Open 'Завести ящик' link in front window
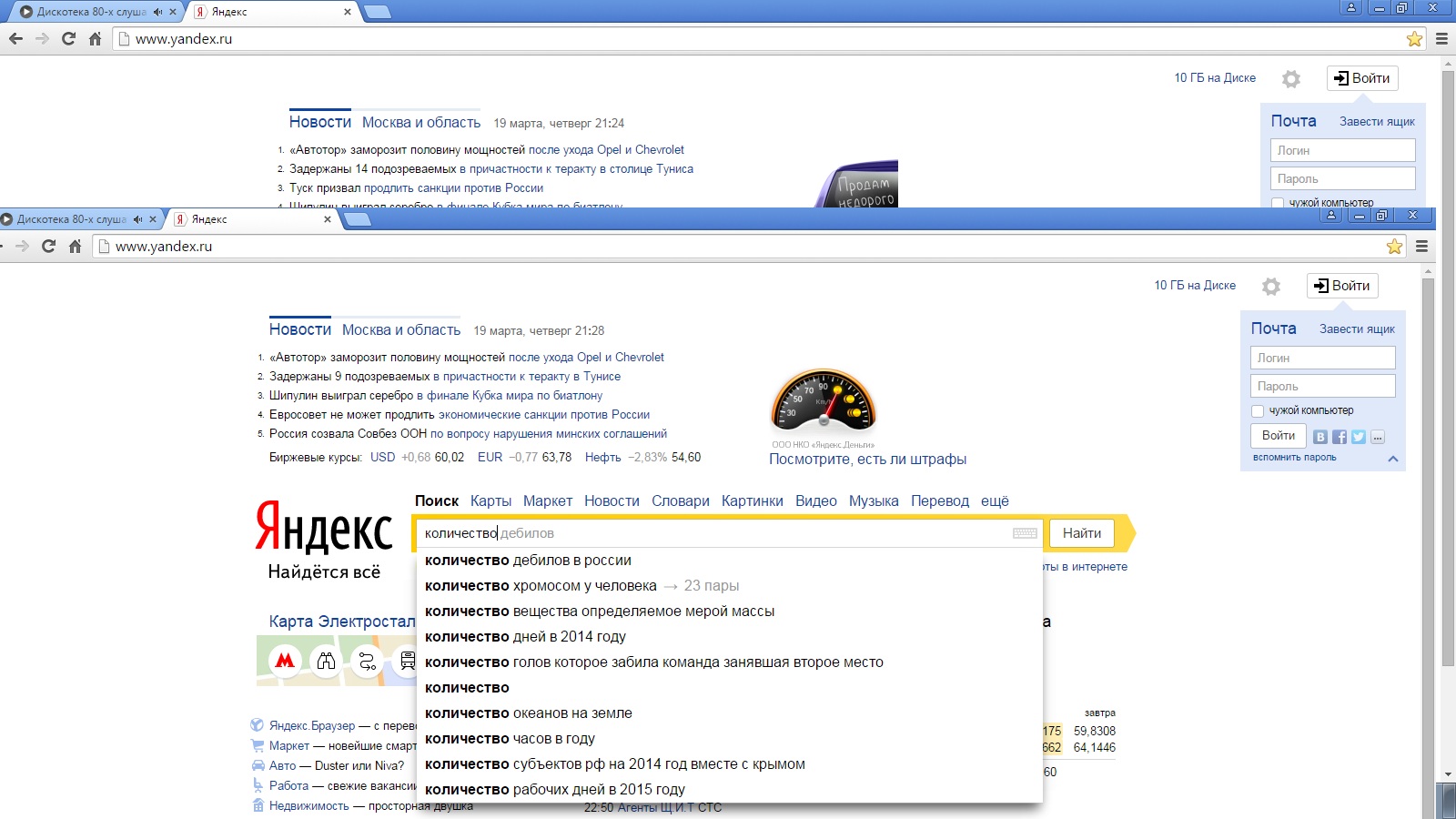1456x819 pixels. [1357, 329]
